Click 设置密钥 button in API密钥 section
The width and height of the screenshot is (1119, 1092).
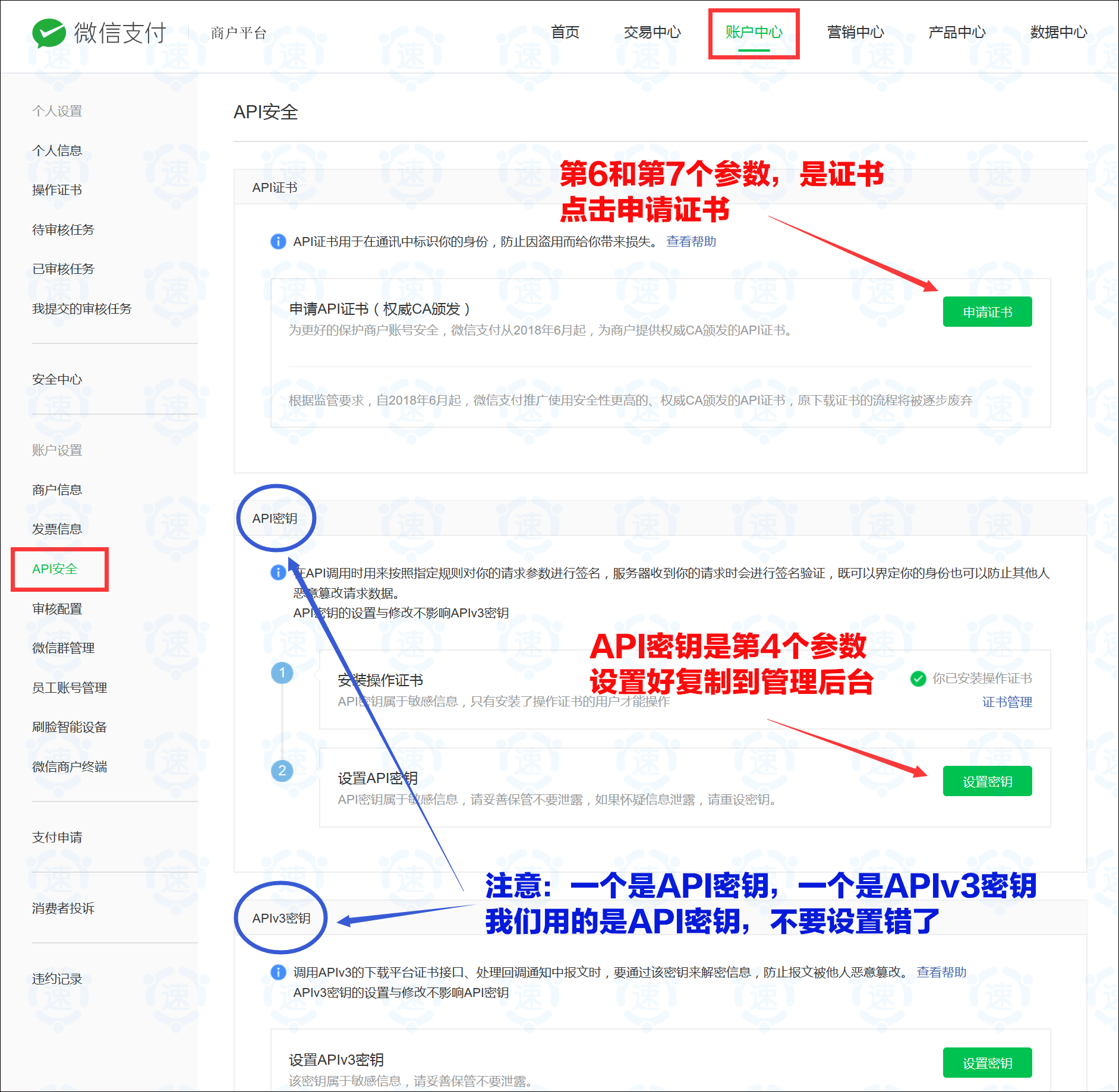[x=988, y=781]
